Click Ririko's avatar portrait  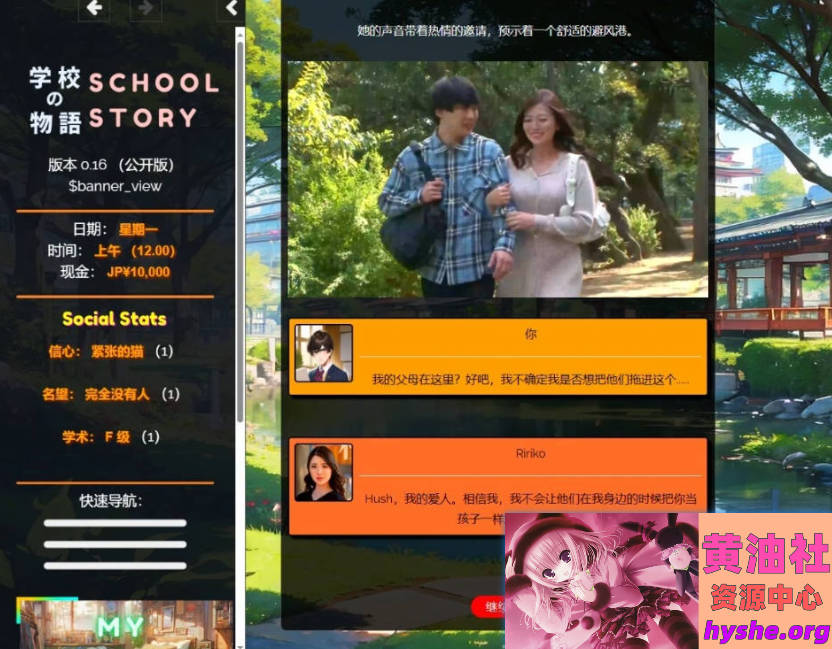tap(323, 472)
